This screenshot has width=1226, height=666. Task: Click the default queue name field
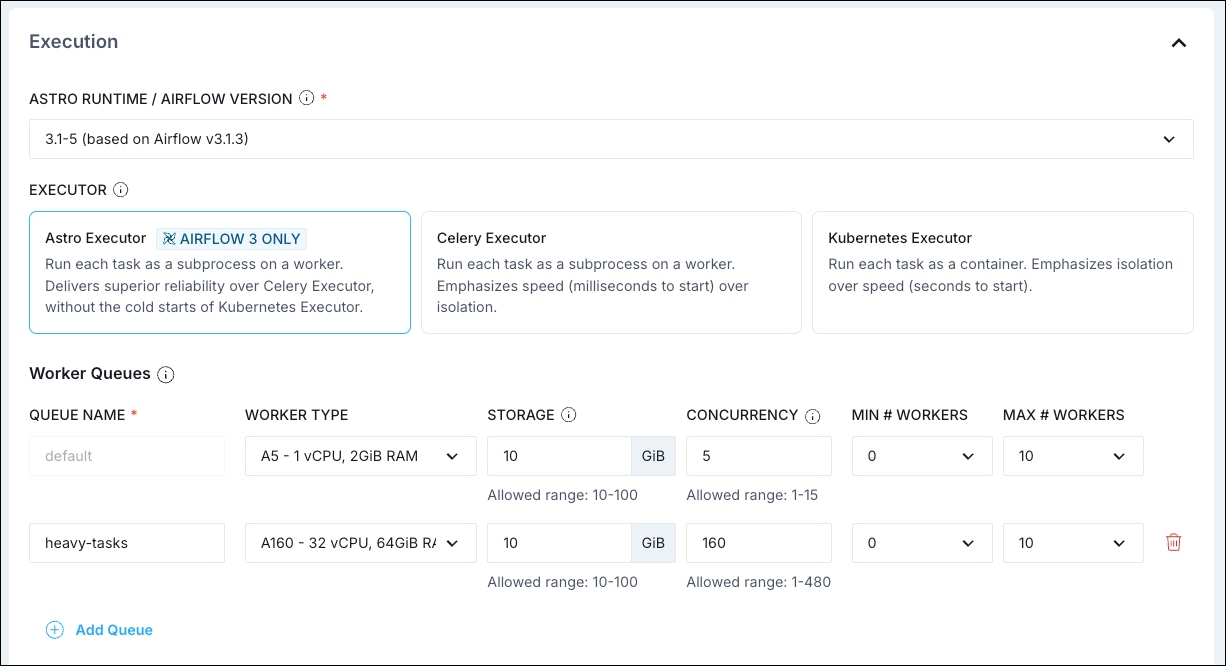[x=126, y=455]
